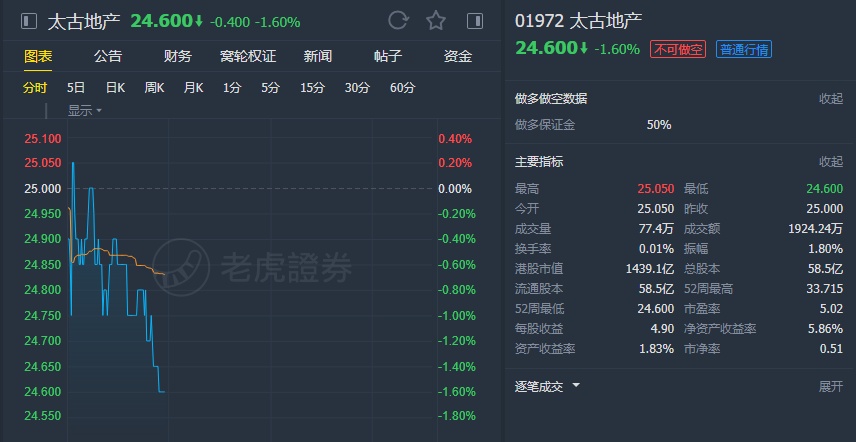The image size is (856, 442).
Task: Select the 1分 interval
Action: point(231,88)
